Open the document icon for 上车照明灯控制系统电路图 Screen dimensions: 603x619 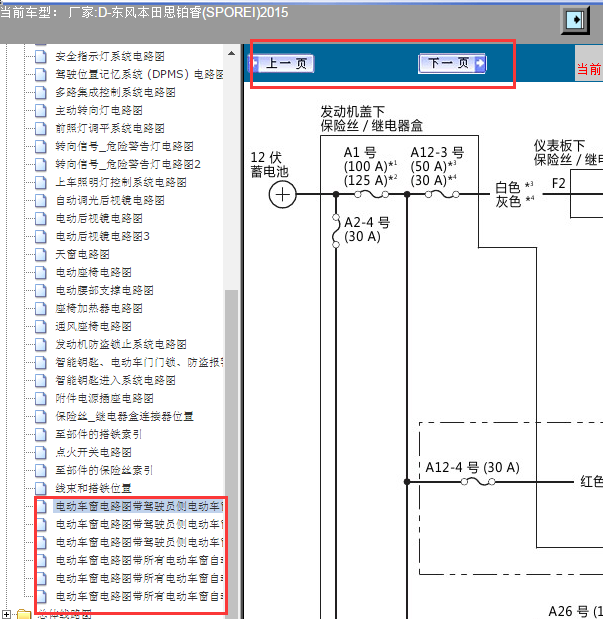click(41, 182)
